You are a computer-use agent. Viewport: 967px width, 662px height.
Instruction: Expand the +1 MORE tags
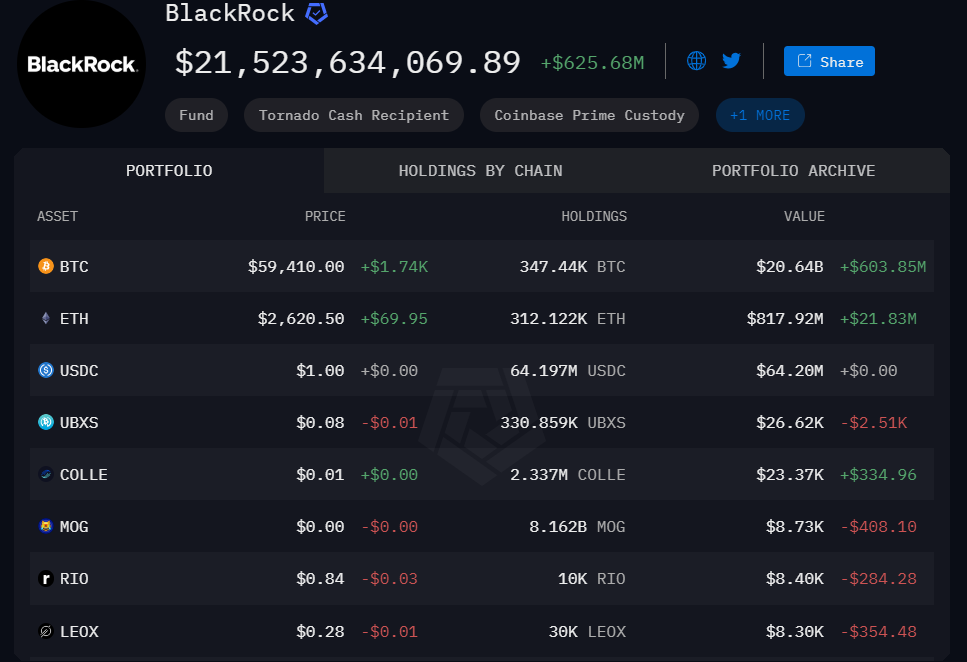[x=760, y=115]
